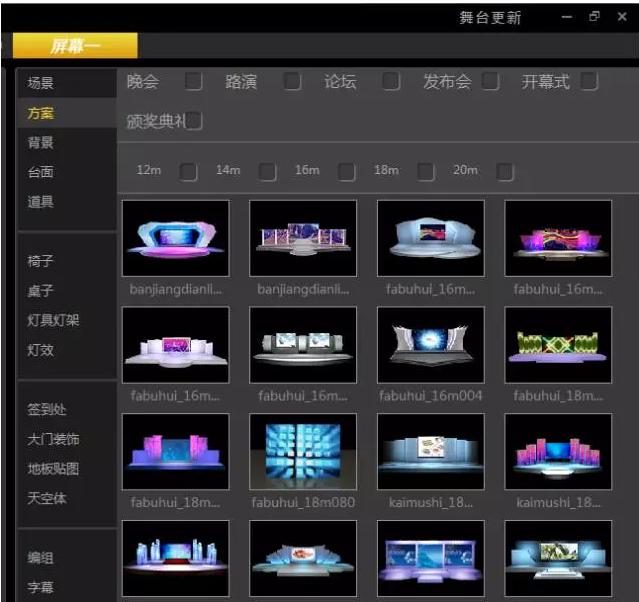Select bottom-row stage with blue pillars thumbnail
The image size is (639, 602).
coord(176,558)
